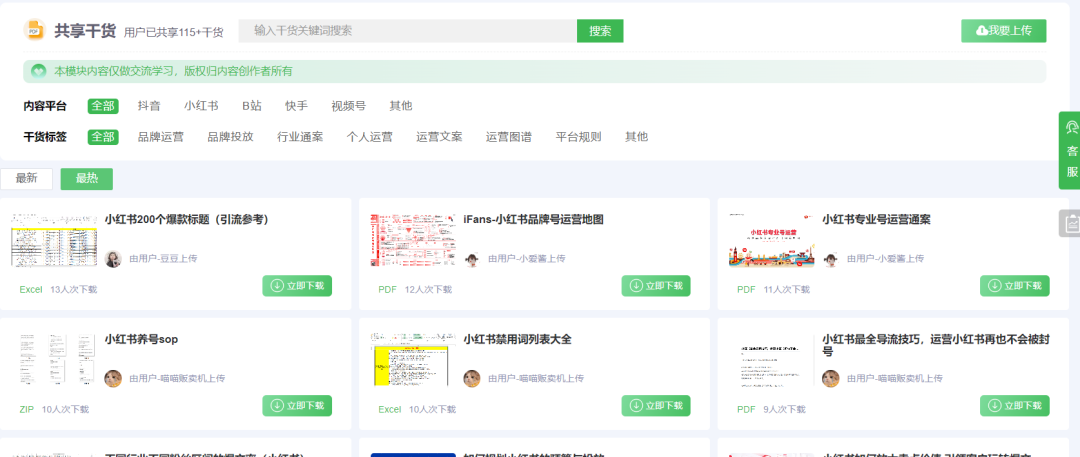This screenshot has width=1080, height=457.
Task: Click 11人次下载 count text
Action: 787,290
